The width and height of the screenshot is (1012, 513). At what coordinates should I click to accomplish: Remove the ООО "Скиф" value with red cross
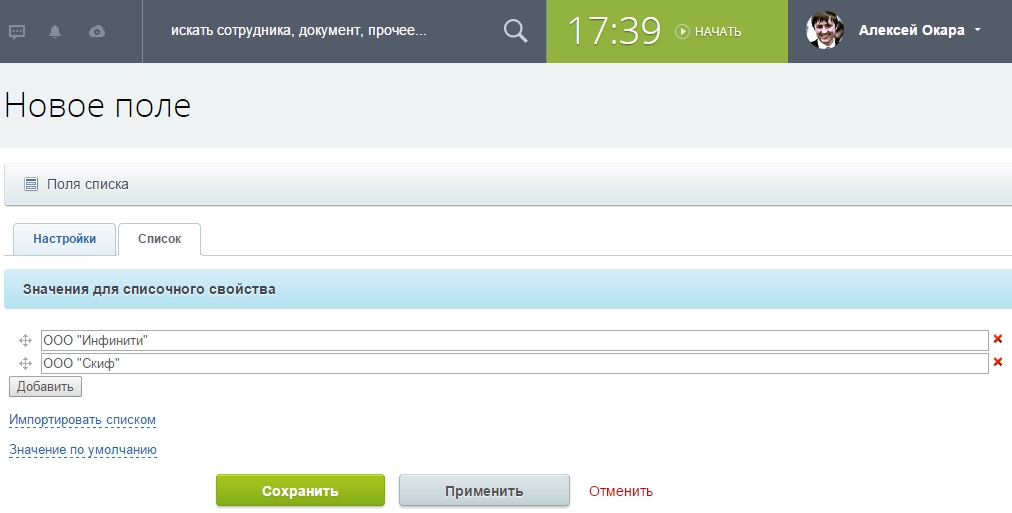tap(997, 362)
